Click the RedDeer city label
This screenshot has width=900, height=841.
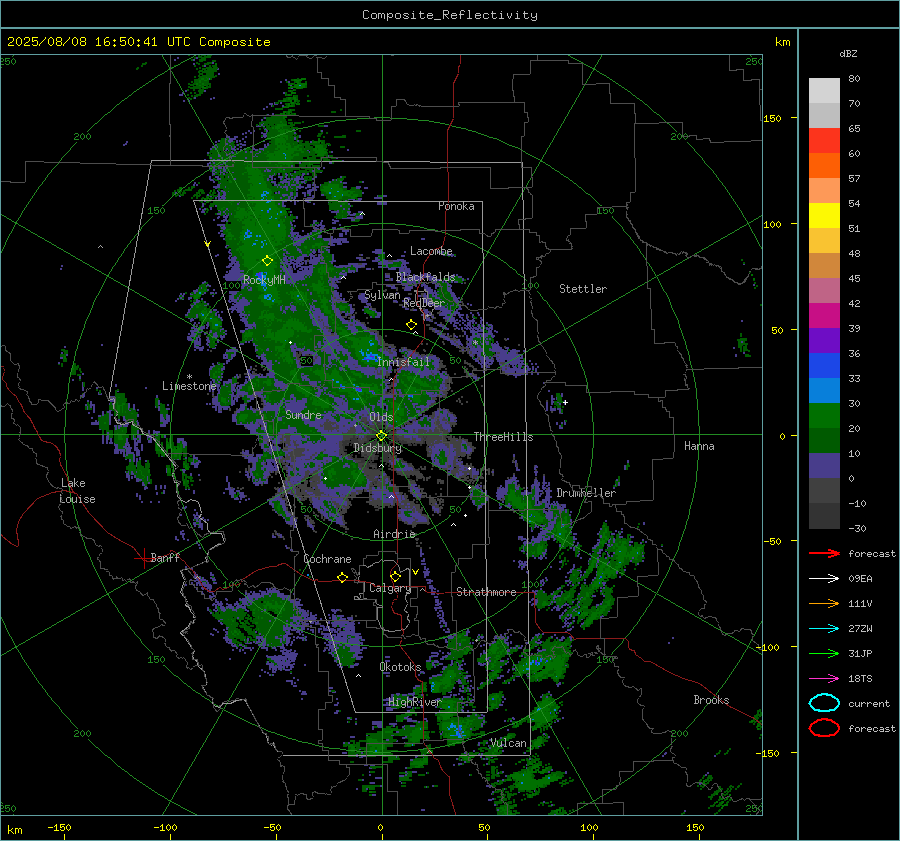pos(424,303)
